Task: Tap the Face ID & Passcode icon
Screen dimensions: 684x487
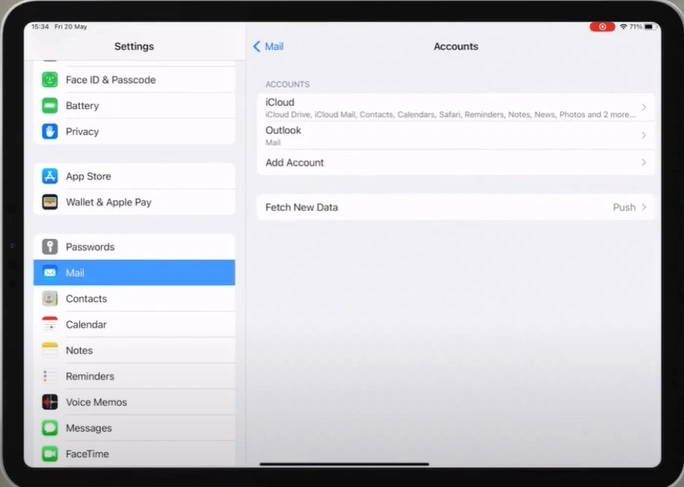Action: click(50, 80)
